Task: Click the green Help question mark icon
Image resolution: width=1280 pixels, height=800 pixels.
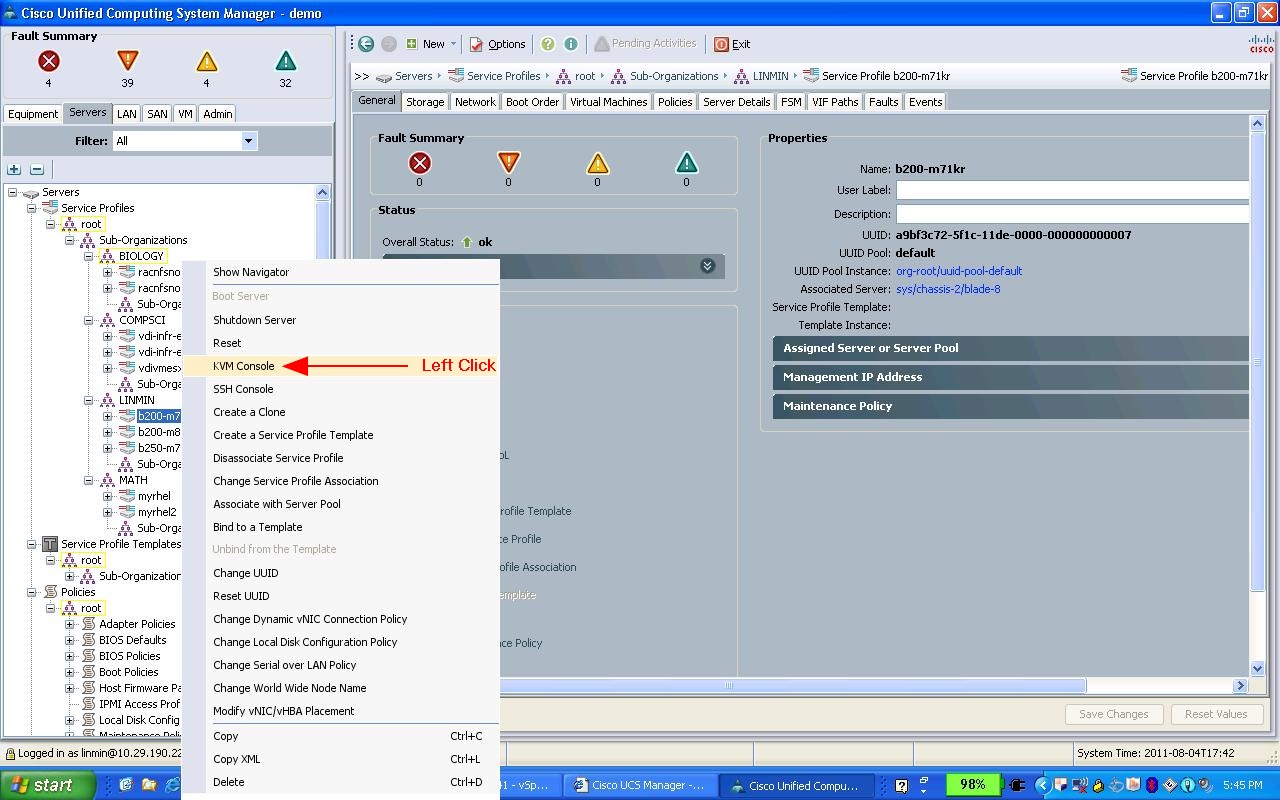Action: pyautogui.click(x=548, y=44)
